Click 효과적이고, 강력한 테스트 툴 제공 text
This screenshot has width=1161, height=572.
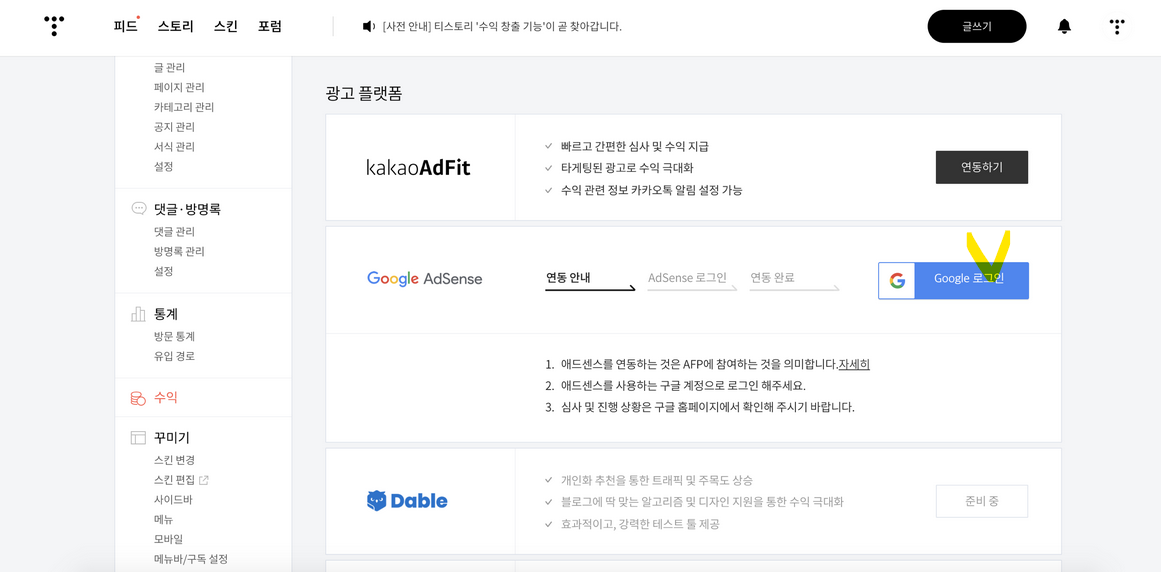pos(640,525)
